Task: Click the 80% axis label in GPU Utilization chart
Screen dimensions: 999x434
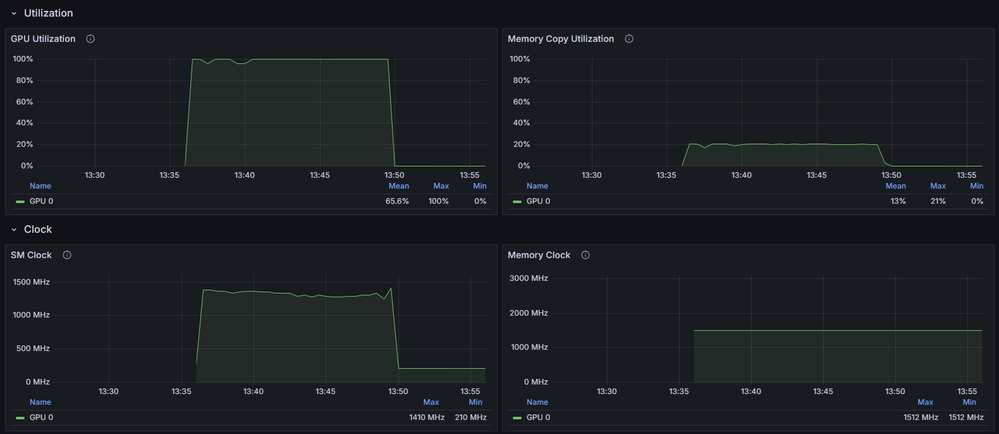Action: point(23,80)
